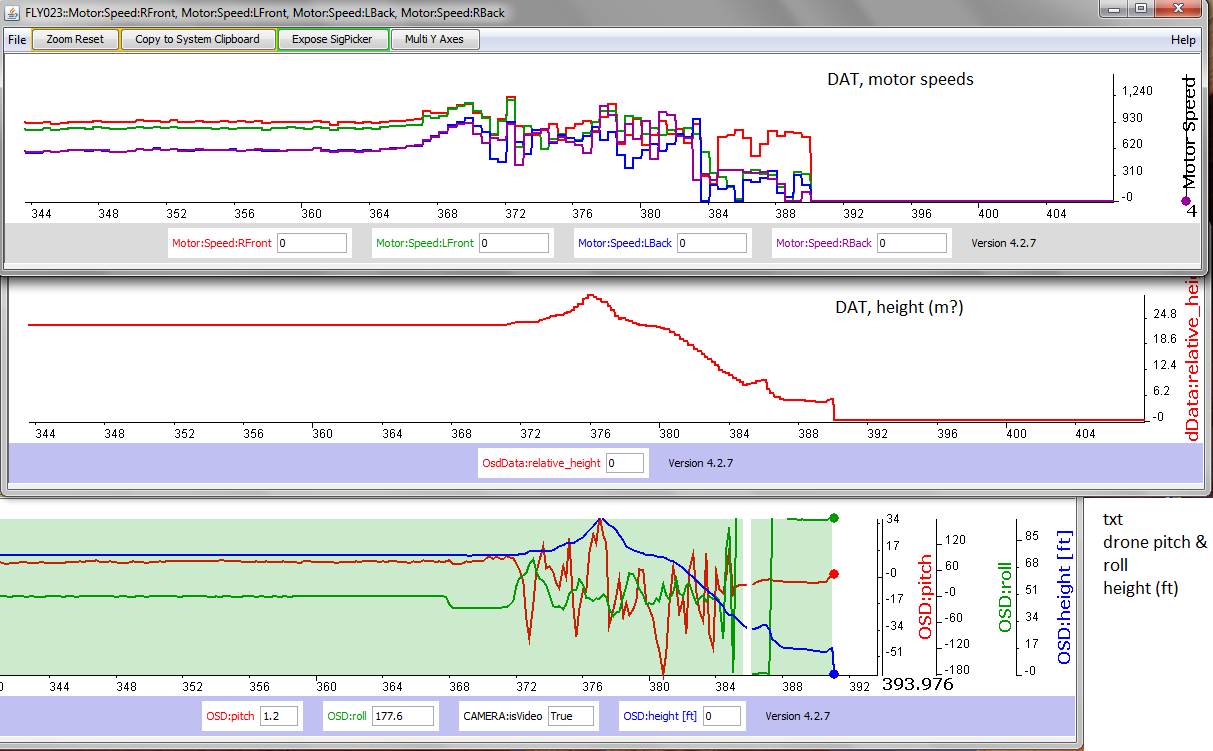
Task: Open the Help menu
Action: coord(1183,40)
